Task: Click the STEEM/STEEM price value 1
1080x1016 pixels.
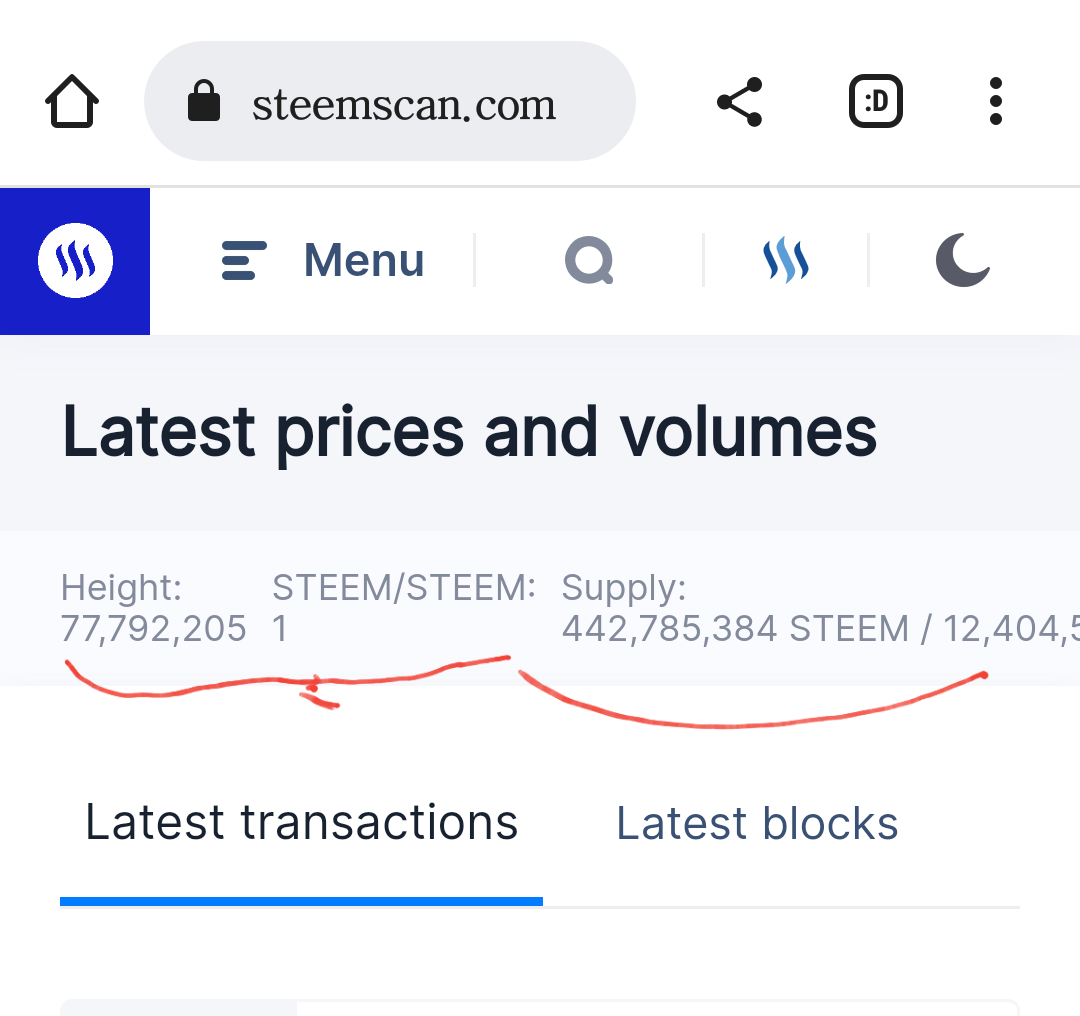Action: 280,629
